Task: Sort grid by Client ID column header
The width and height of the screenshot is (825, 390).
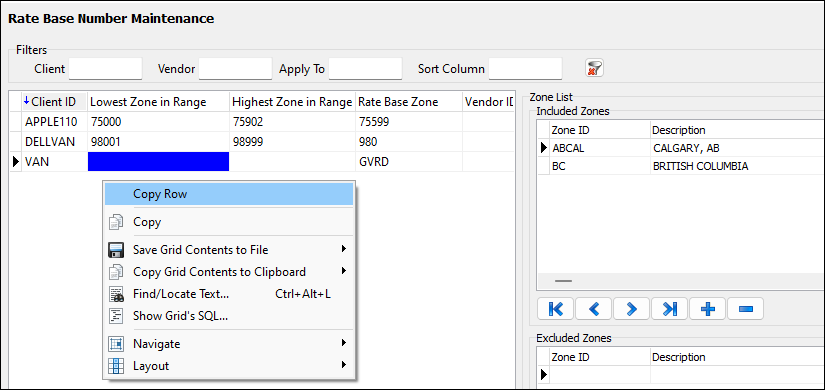Action: coord(54,102)
